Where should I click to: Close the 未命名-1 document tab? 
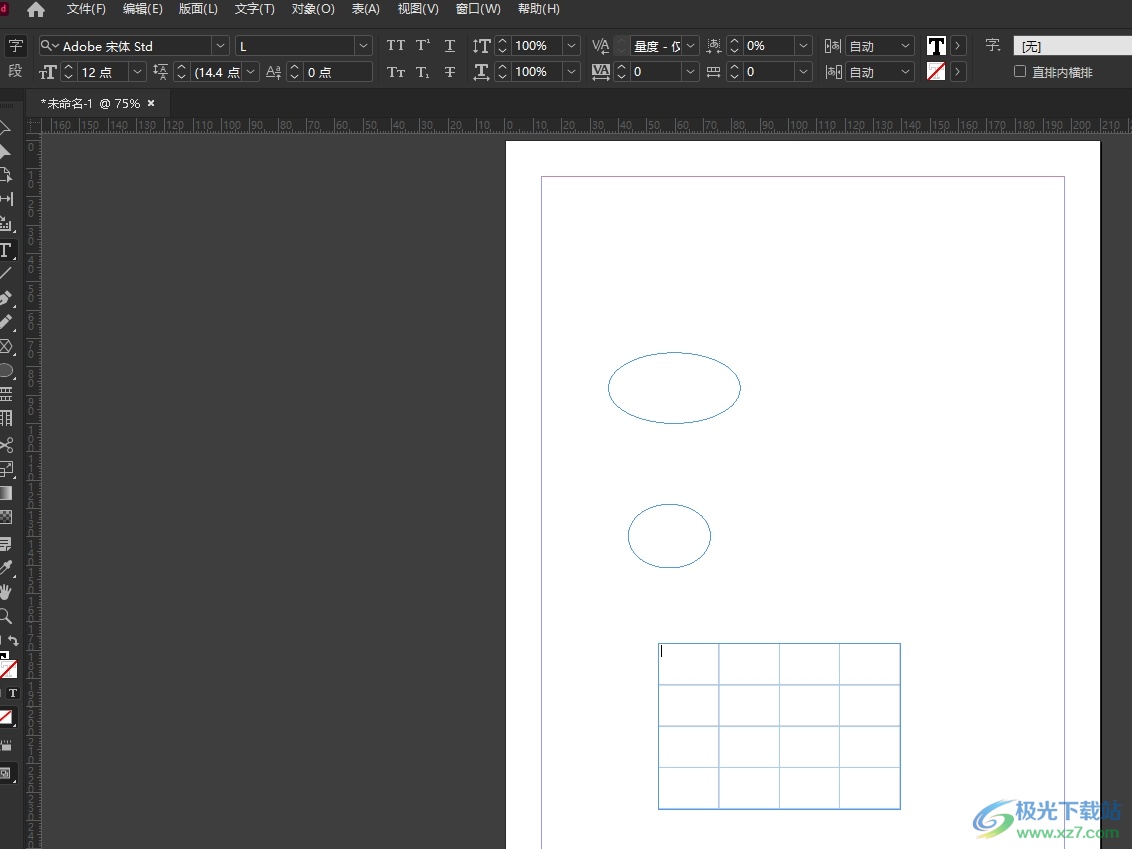pyautogui.click(x=151, y=103)
